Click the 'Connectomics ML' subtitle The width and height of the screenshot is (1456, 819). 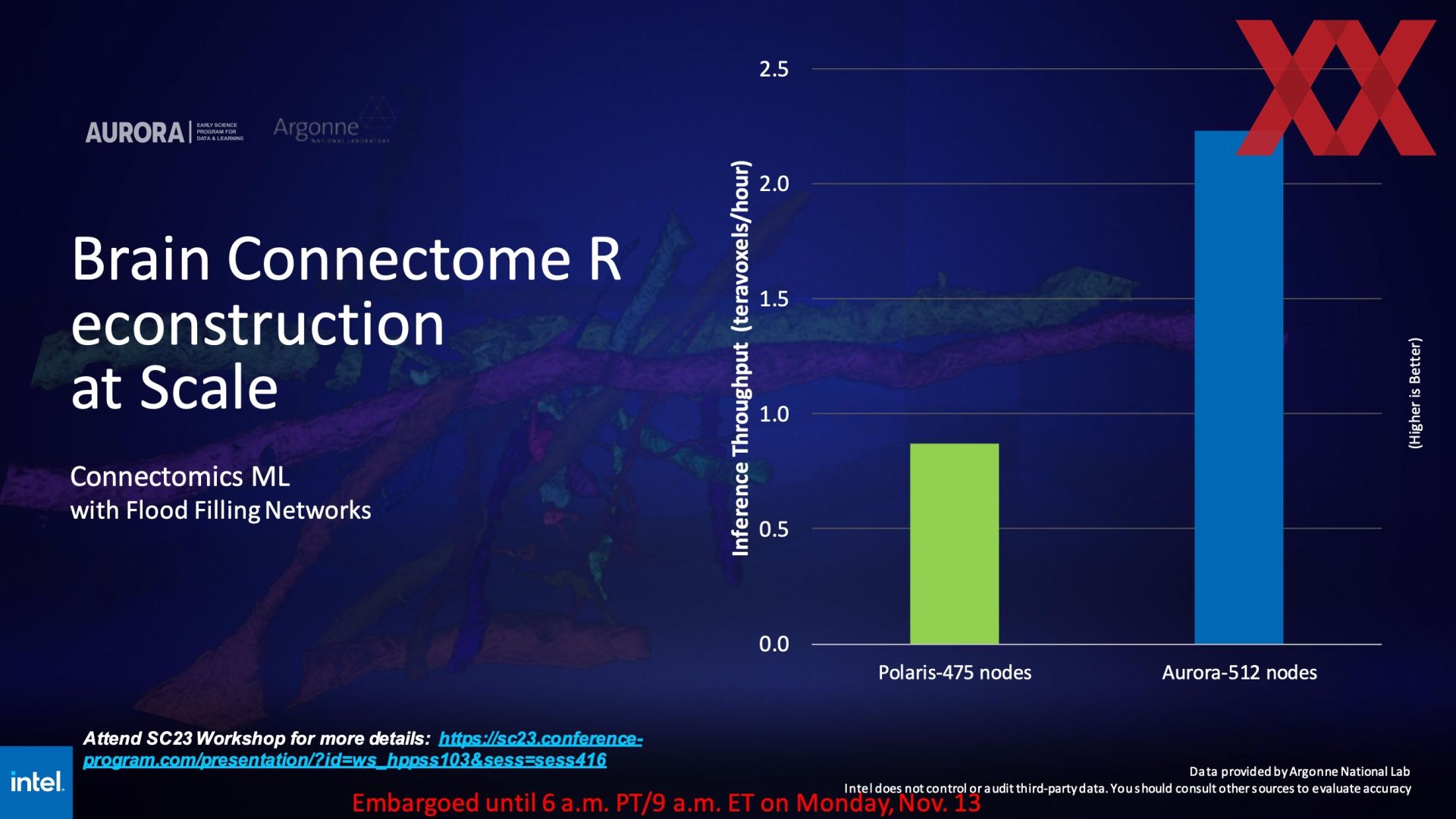tap(180, 477)
